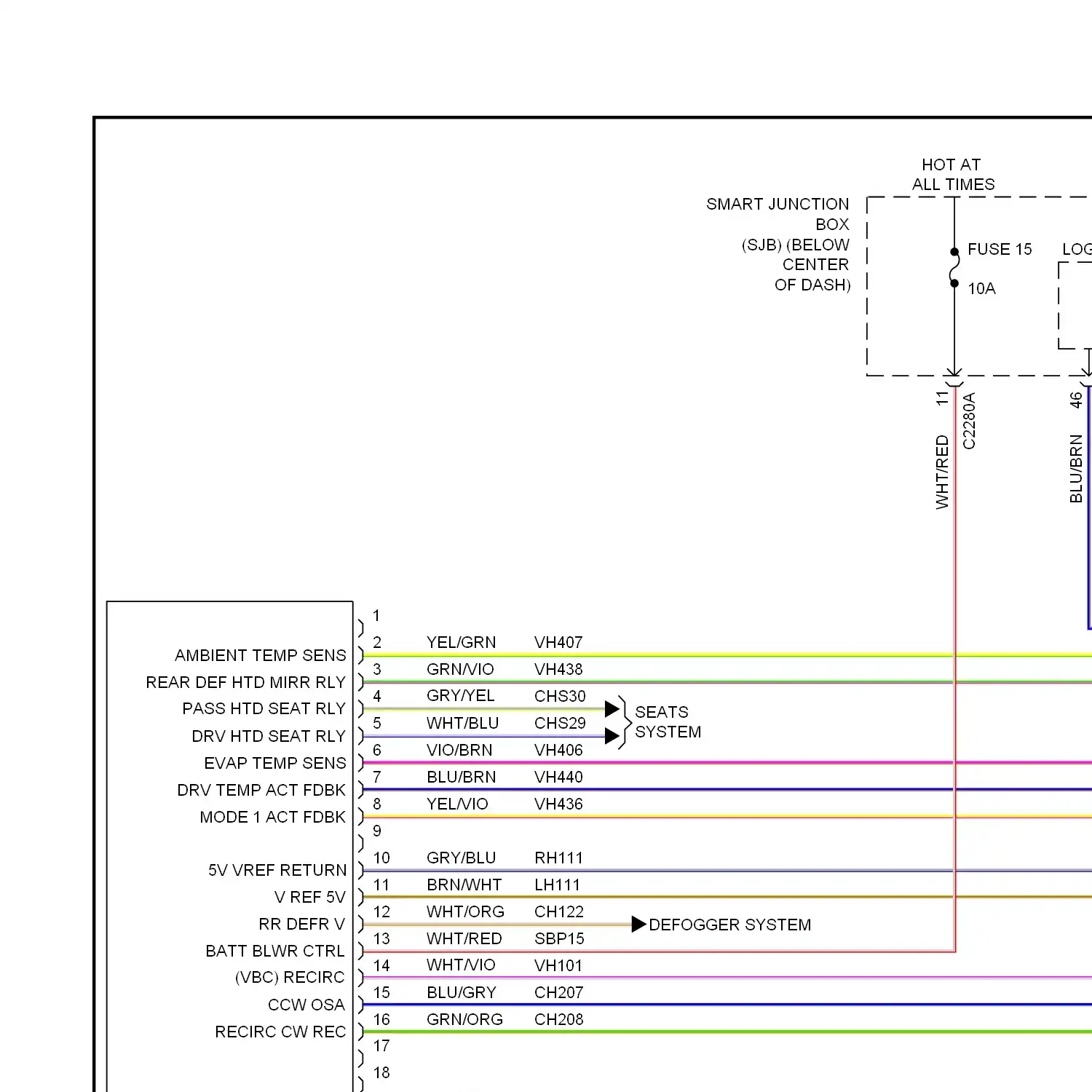Click circuit code CH122

click(558, 911)
